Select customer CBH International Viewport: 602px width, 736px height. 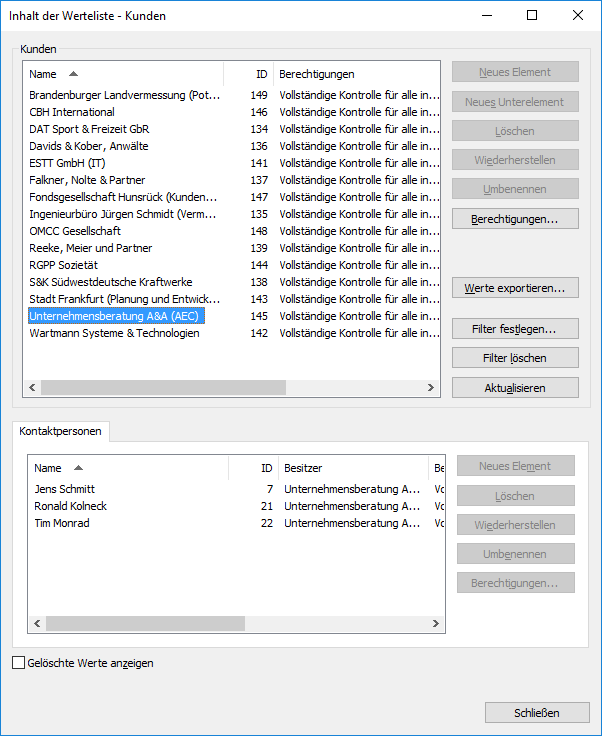(x=72, y=112)
